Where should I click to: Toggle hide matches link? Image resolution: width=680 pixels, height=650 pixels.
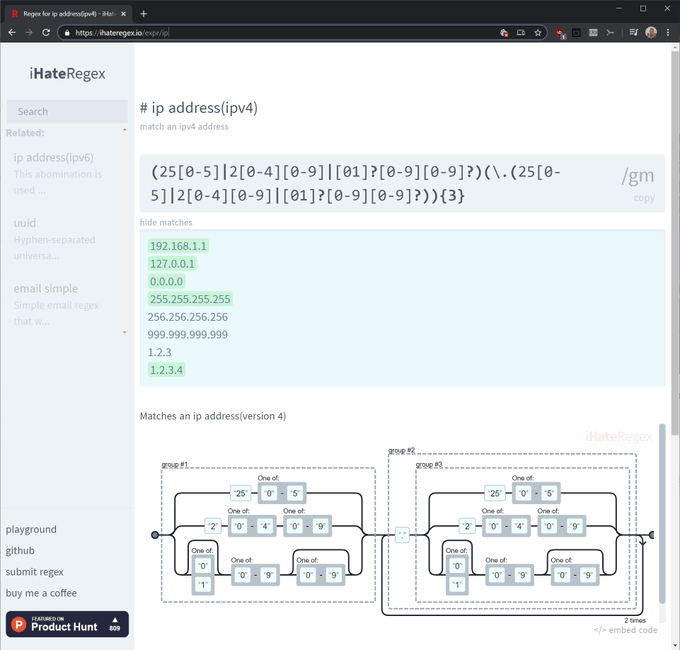pyautogui.click(x=166, y=222)
